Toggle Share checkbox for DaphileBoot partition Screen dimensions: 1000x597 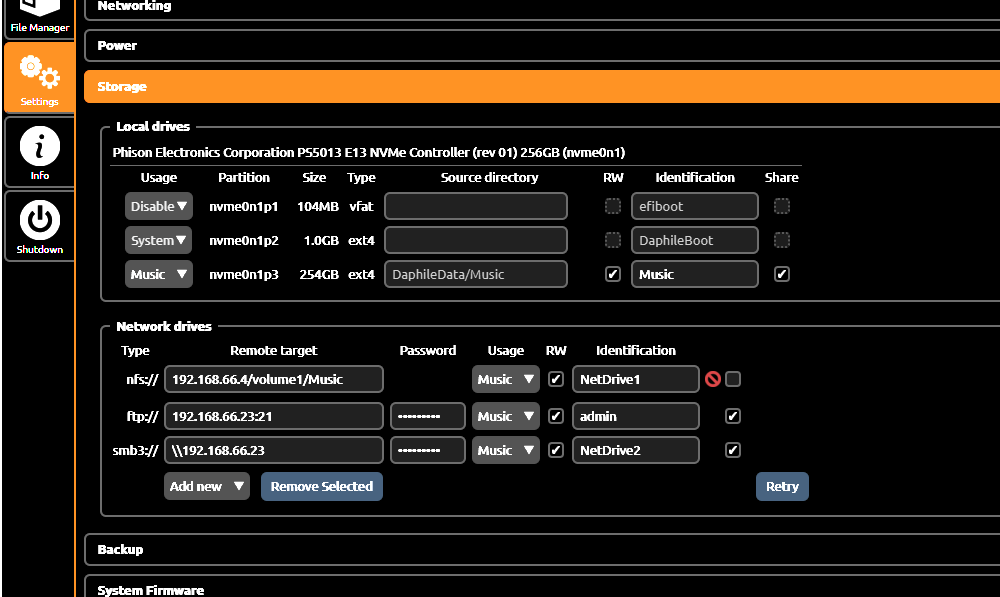point(782,240)
